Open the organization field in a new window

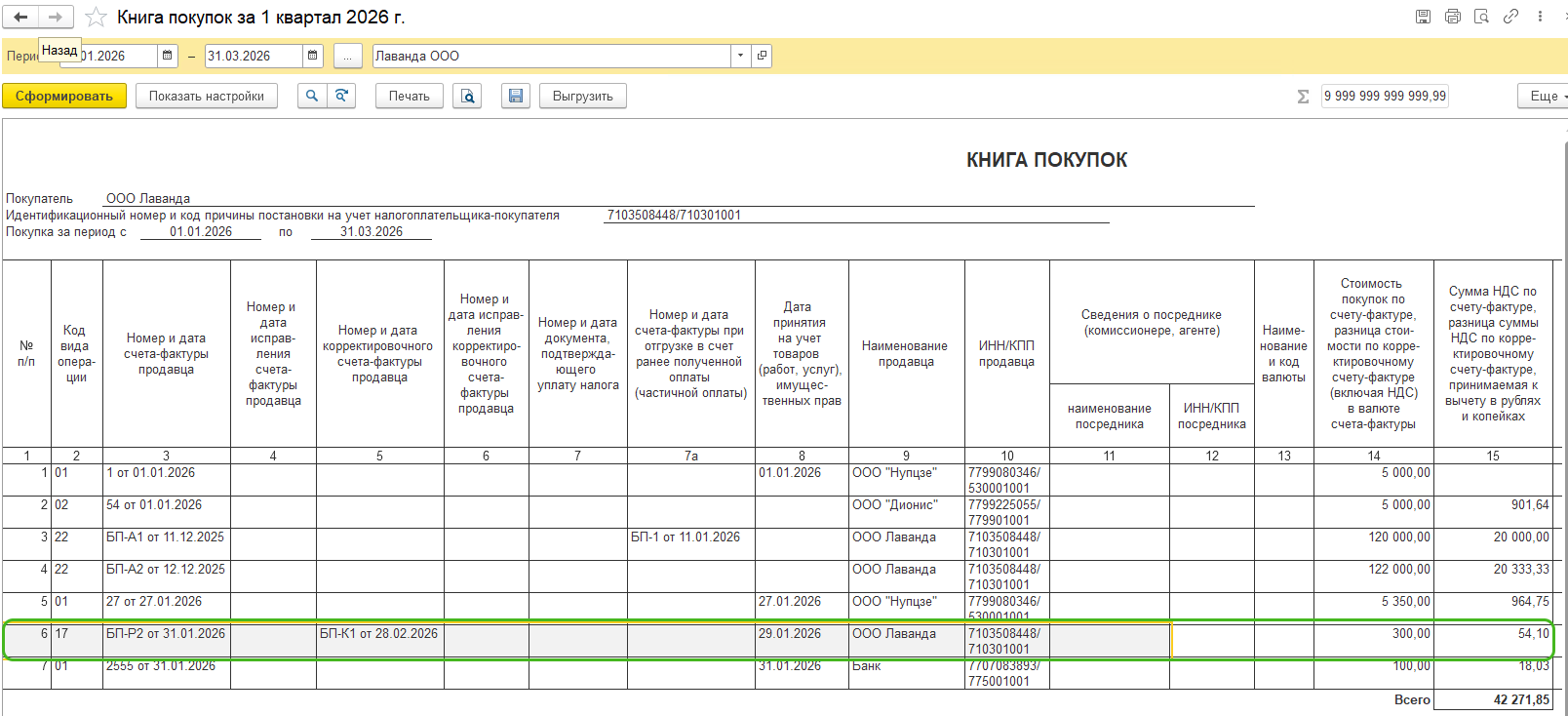click(x=762, y=56)
